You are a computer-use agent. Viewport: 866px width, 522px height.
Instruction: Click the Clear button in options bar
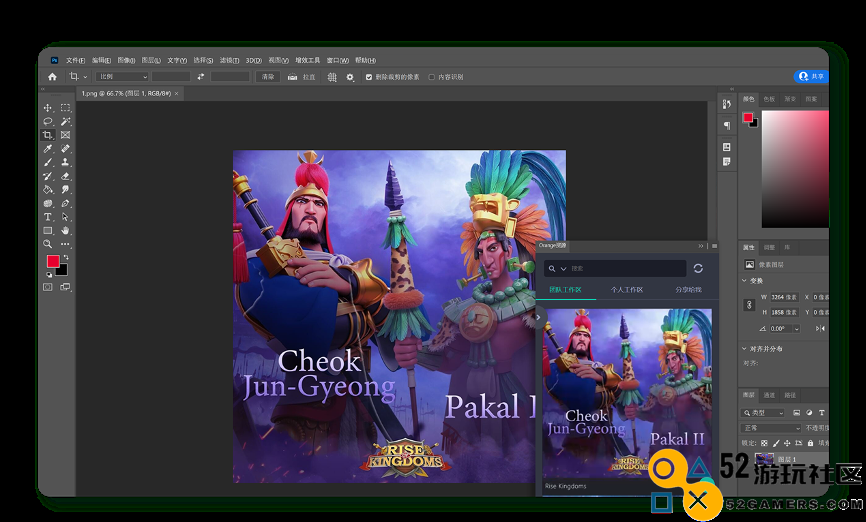pos(268,77)
